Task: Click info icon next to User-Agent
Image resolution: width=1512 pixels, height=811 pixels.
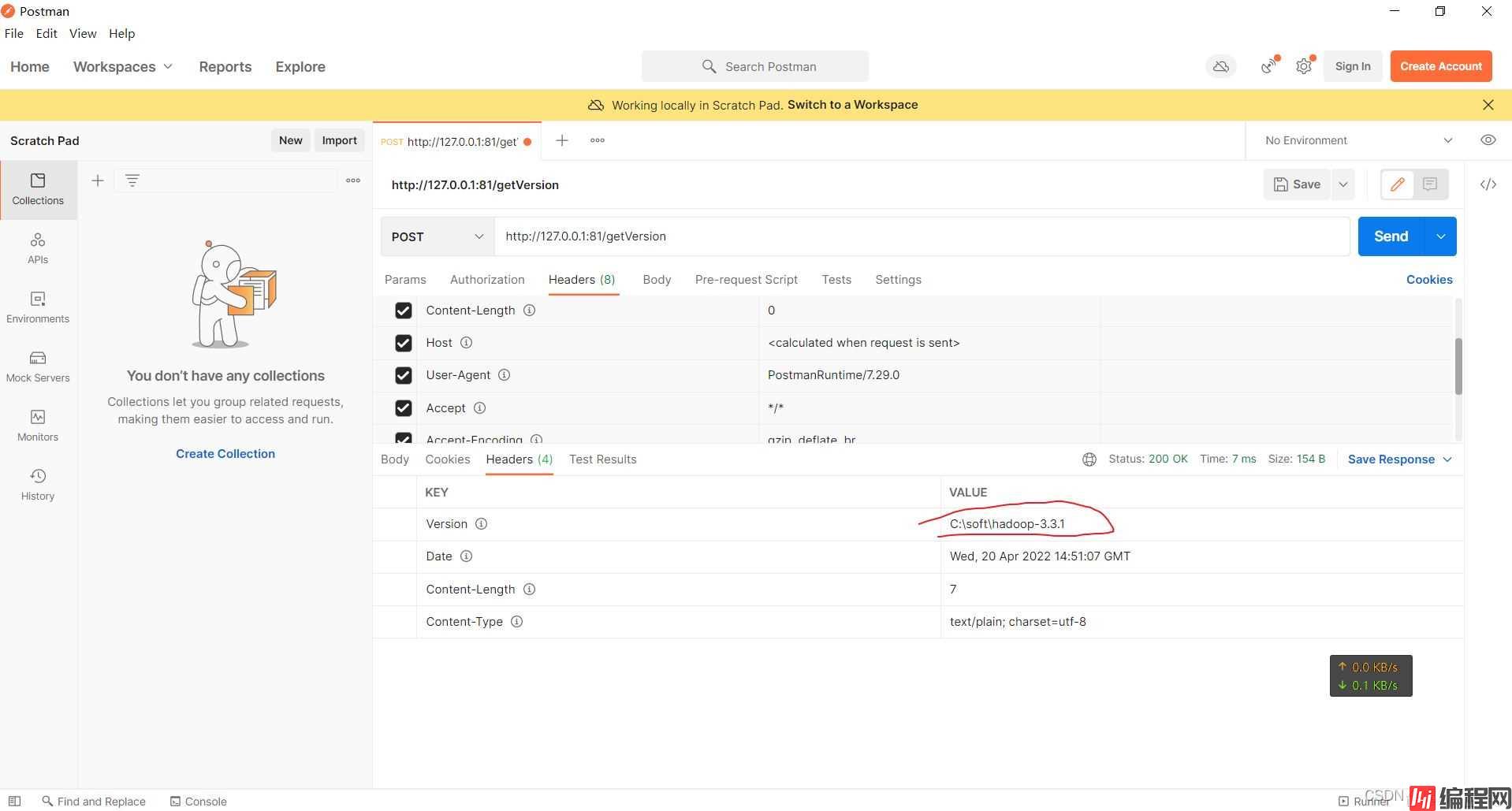Action: coord(504,375)
